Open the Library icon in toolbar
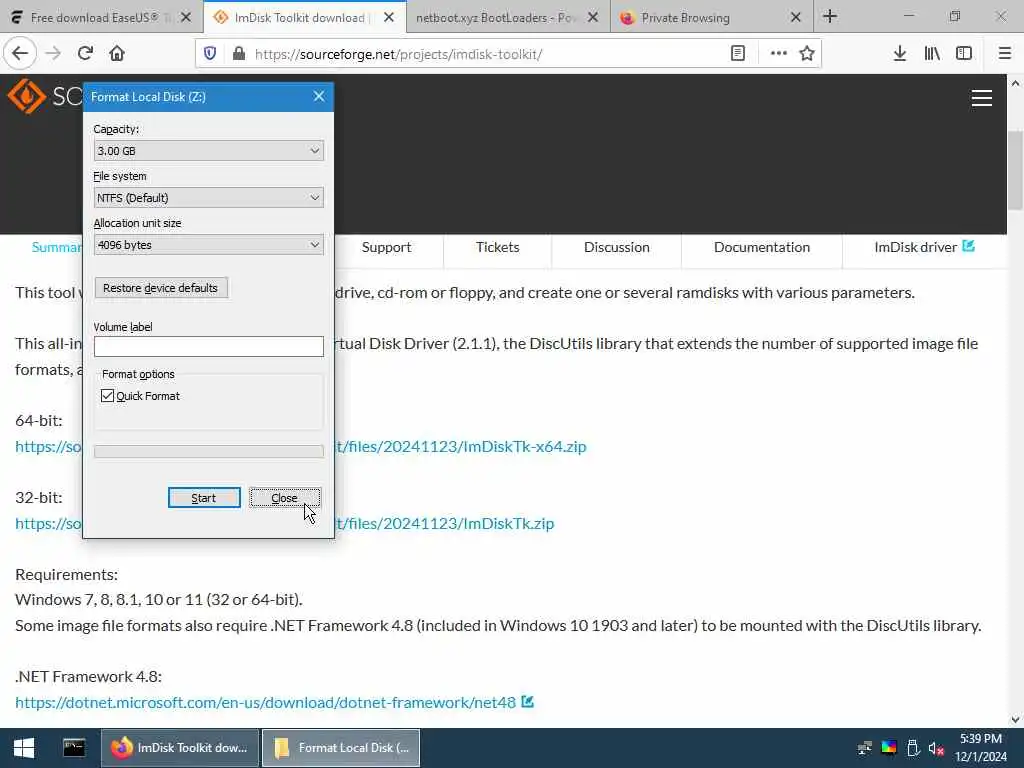1024x768 pixels. click(932, 54)
